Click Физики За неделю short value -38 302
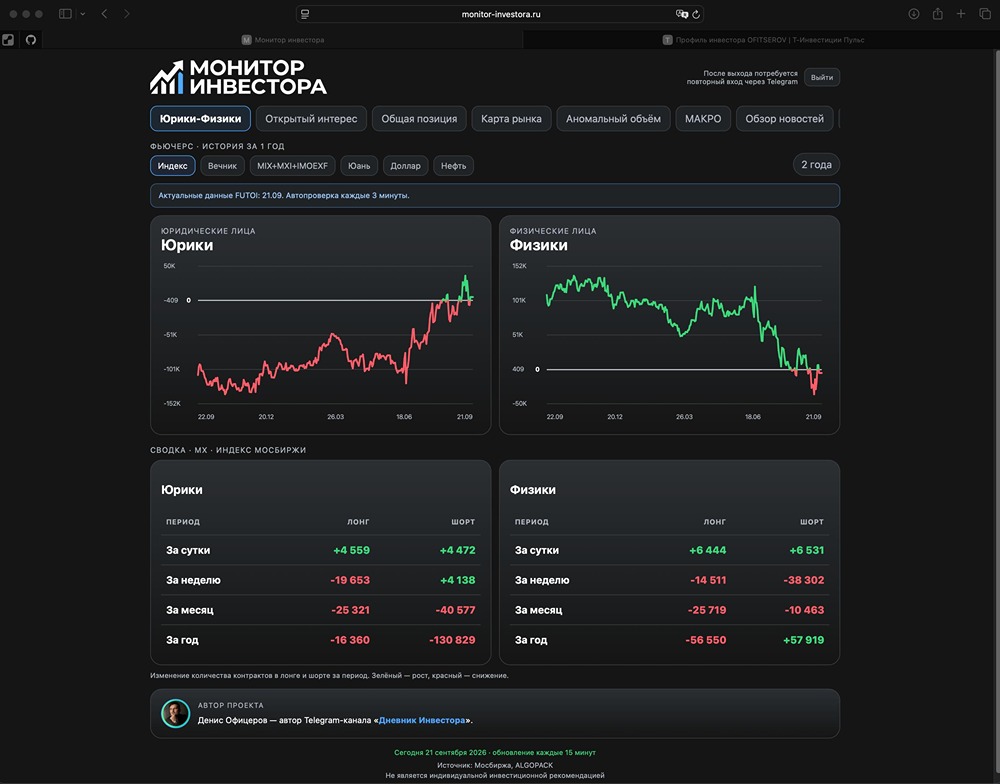Image resolution: width=1000 pixels, height=784 pixels. coord(804,580)
